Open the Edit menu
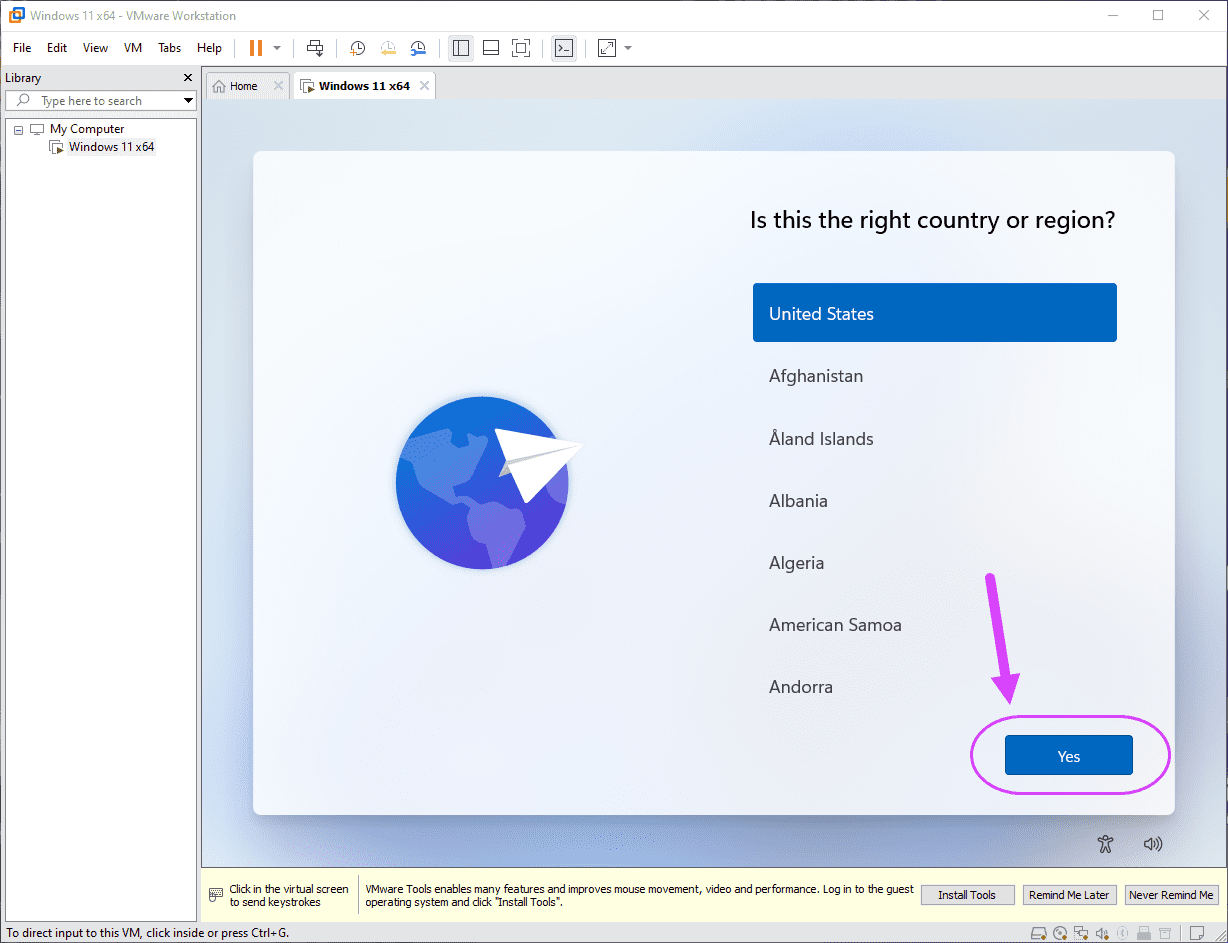This screenshot has width=1228, height=943. (57, 48)
